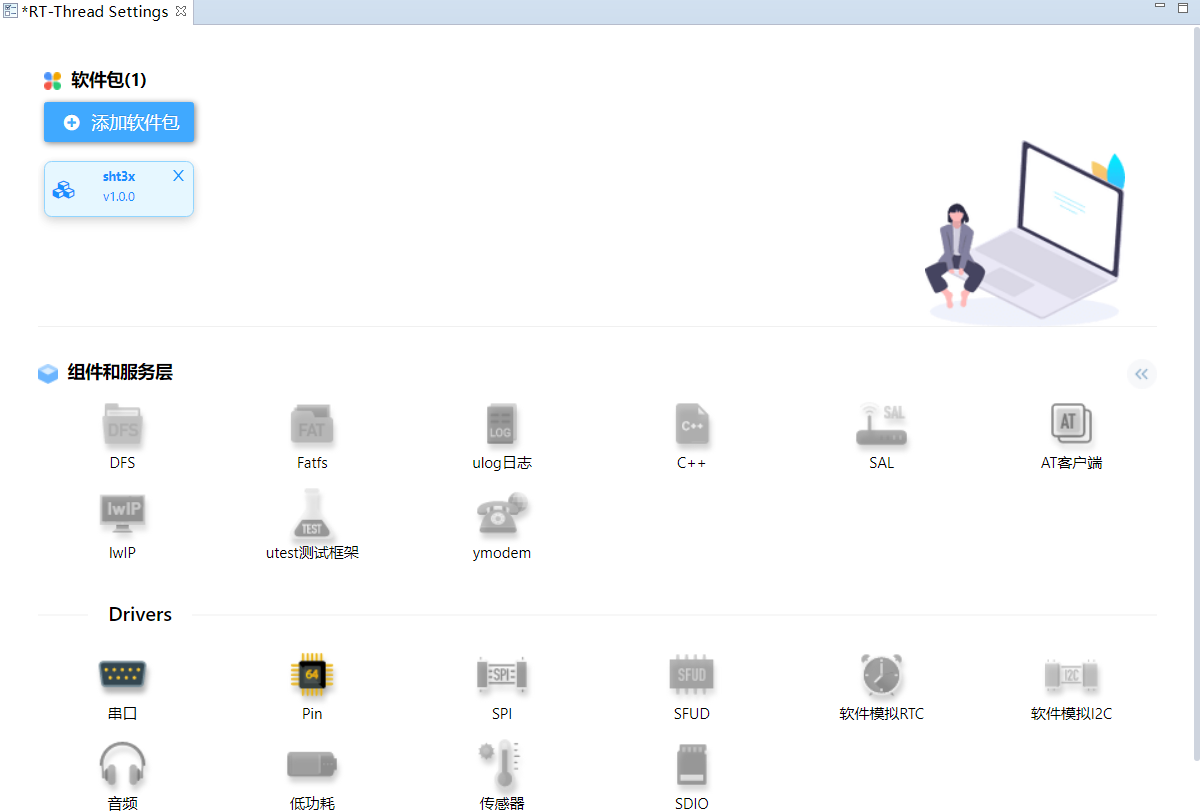
Task: Click the Drivers section heading
Action: 140,614
